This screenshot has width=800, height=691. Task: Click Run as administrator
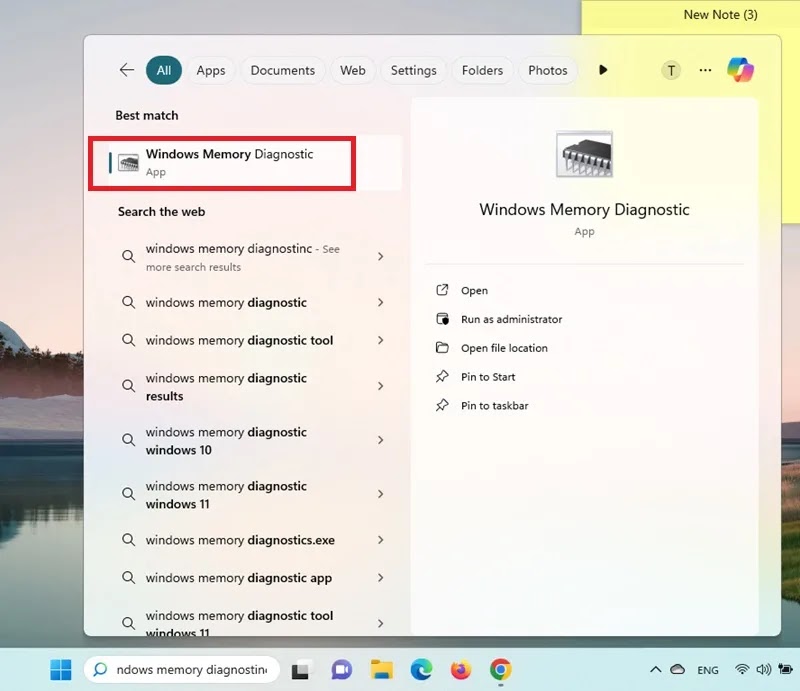click(x=511, y=319)
